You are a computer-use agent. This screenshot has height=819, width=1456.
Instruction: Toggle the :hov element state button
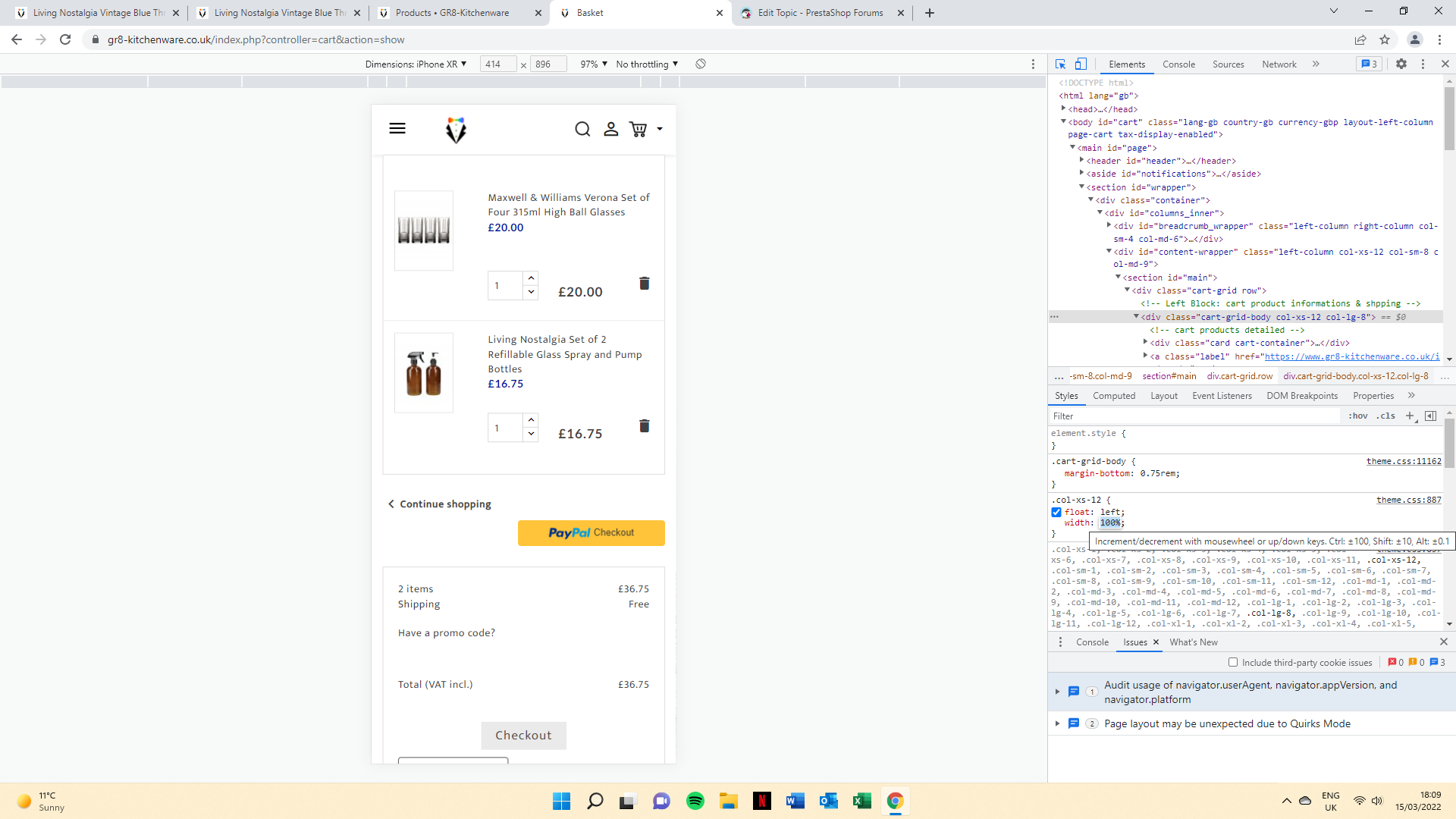[1357, 416]
